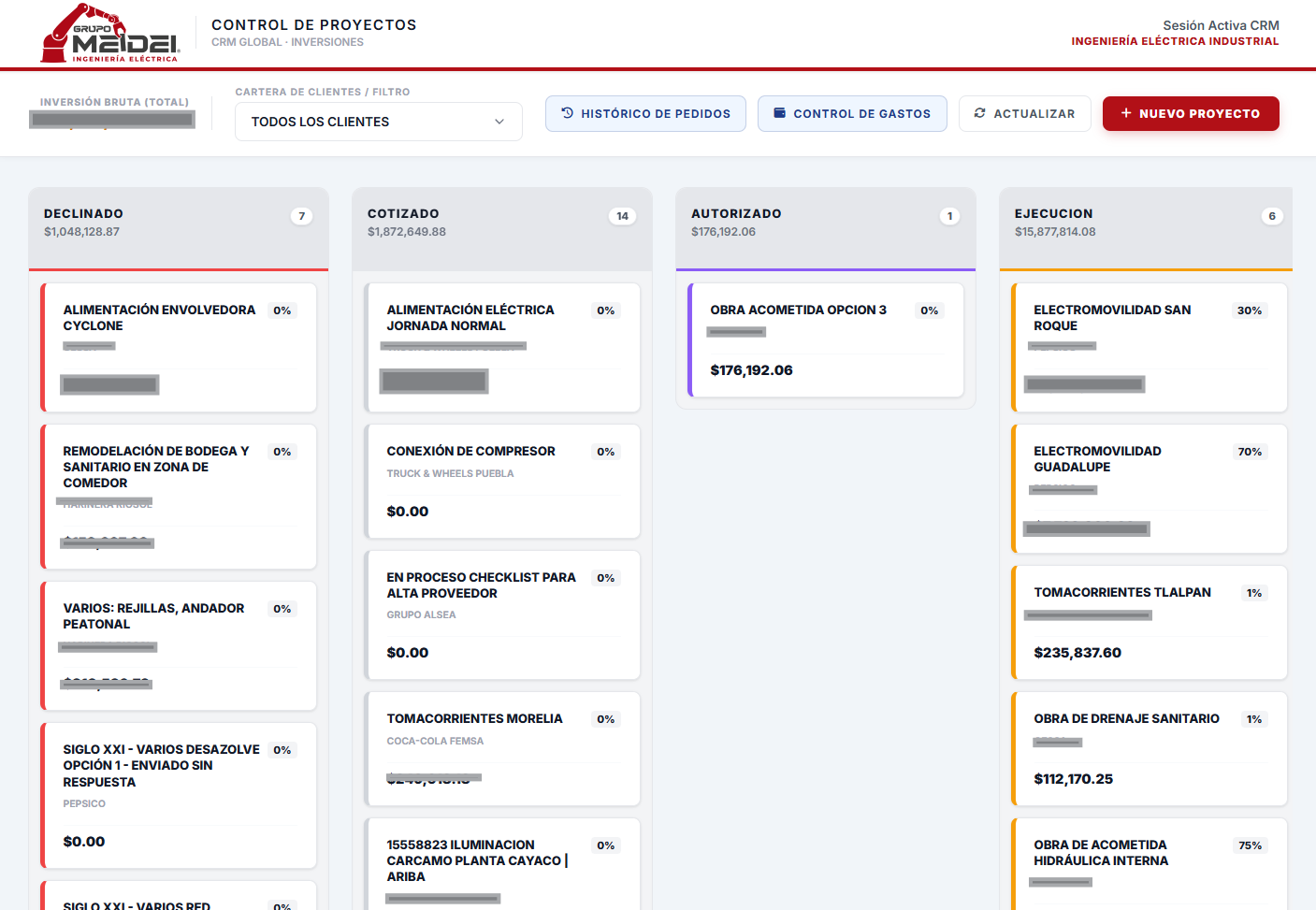
Task: Click Grupo Alsea client label
Action: point(421,614)
